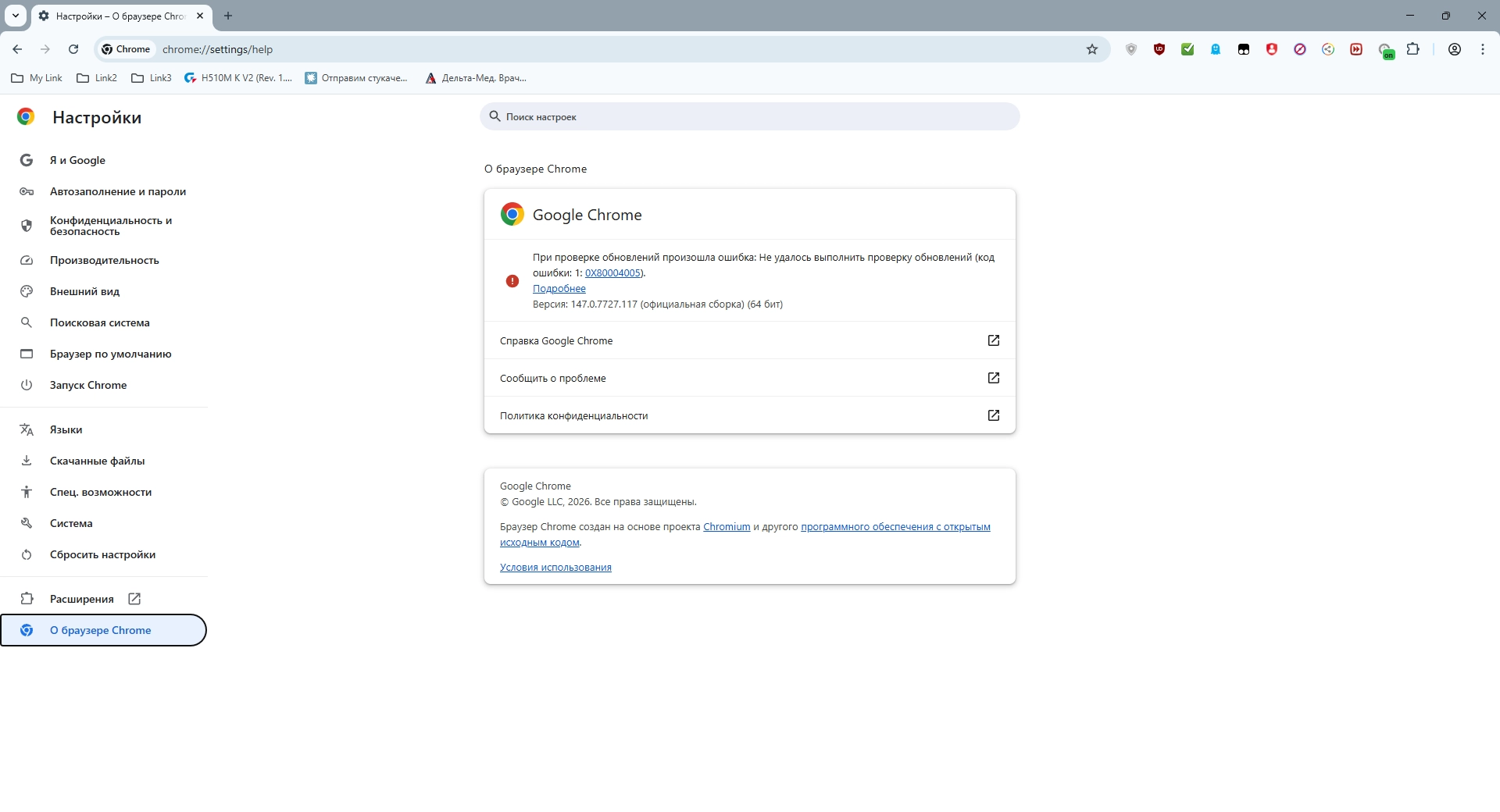Click the chrome://settings/help address bar URL
The image size is (1500, 812).
[217, 49]
